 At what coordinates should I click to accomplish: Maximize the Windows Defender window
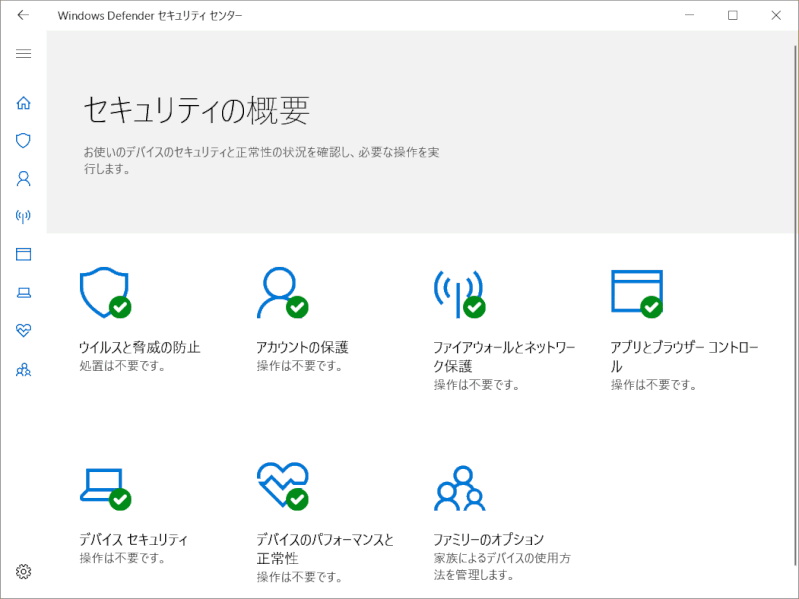tap(733, 15)
